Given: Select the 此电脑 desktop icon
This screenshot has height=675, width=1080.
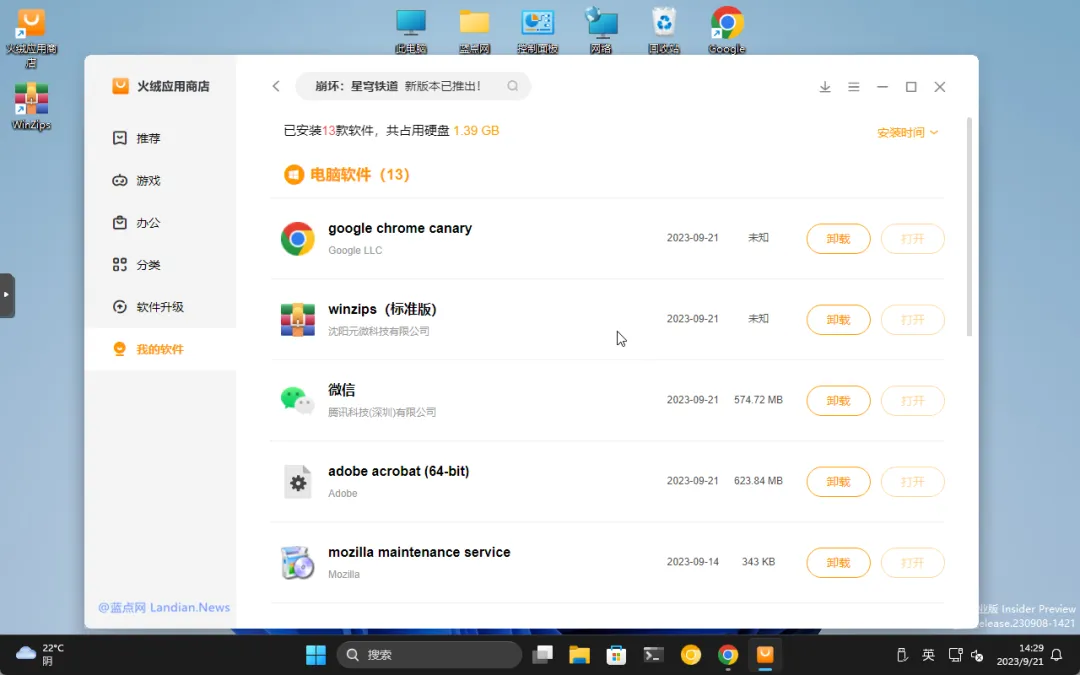Looking at the screenshot, I should pos(411,31).
